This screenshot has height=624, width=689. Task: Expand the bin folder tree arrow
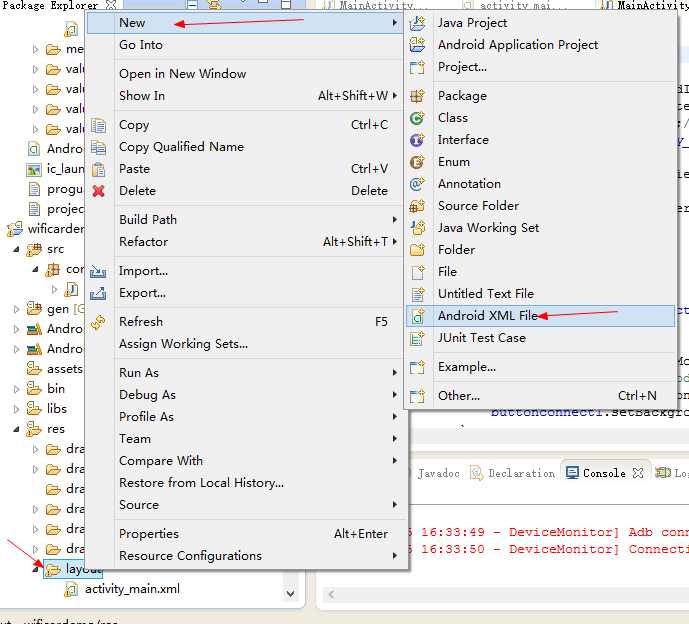coord(16,389)
